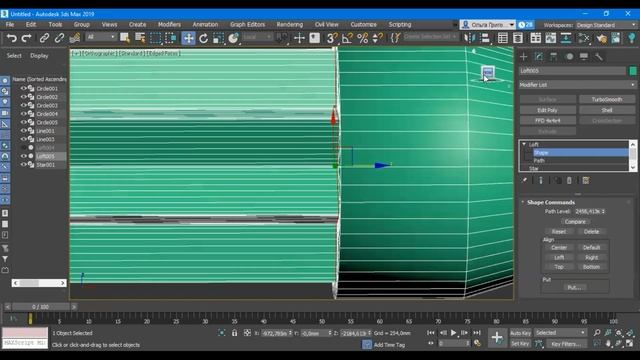This screenshot has height=360, width=640.
Task: Click the Bind to Space Warp icon
Action: coord(75,38)
